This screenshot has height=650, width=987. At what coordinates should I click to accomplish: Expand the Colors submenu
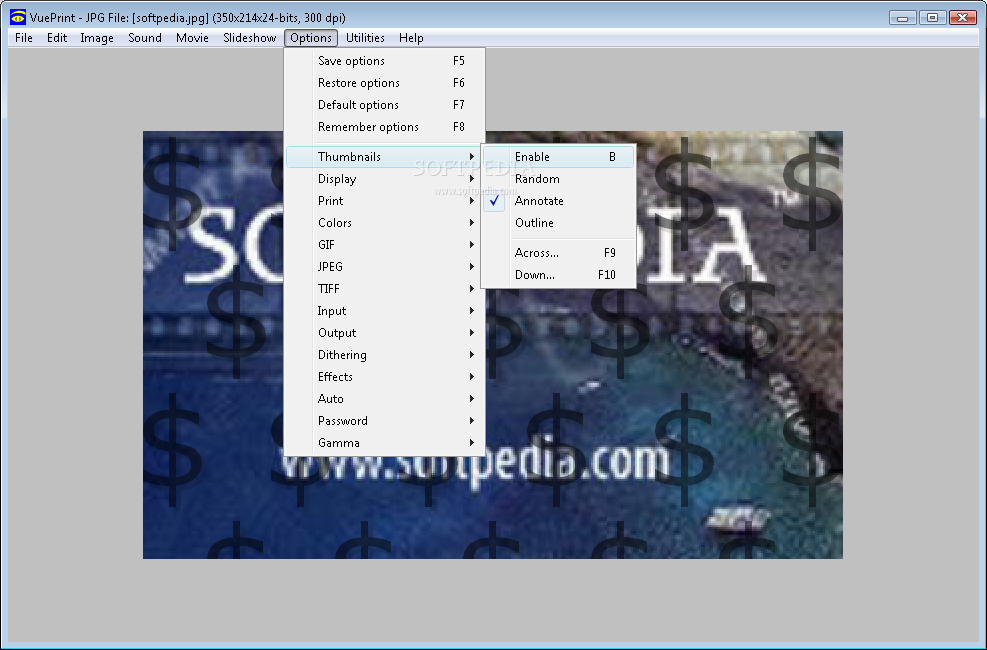pos(385,223)
